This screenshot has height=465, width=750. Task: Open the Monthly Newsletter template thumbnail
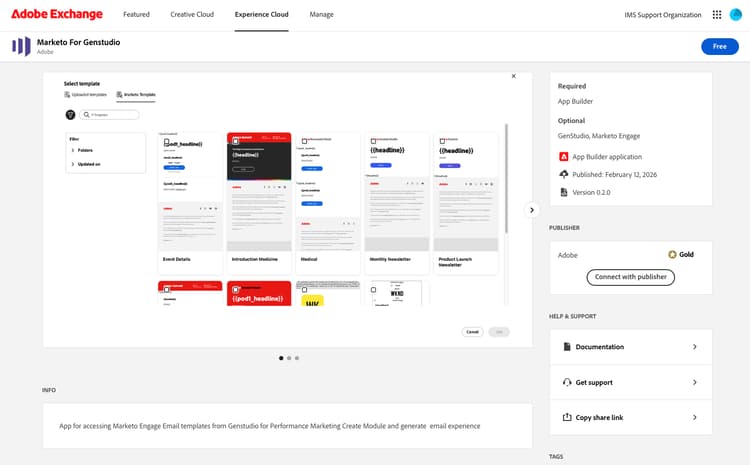coord(397,191)
